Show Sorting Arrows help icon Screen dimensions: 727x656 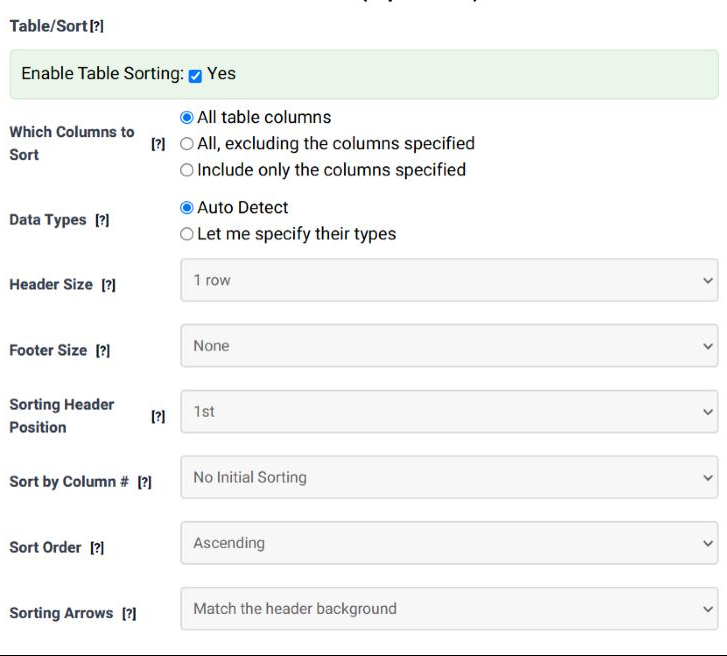tap(129, 613)
